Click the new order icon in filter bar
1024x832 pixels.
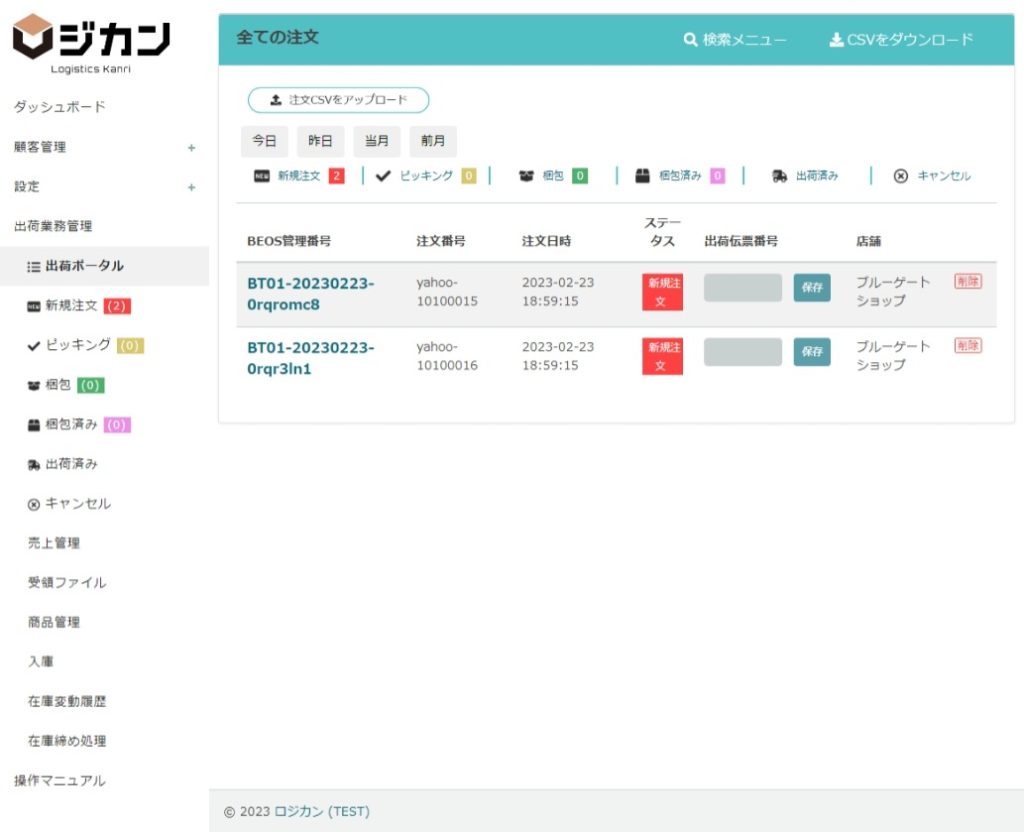pyautogui.click(x=262, y=176)
